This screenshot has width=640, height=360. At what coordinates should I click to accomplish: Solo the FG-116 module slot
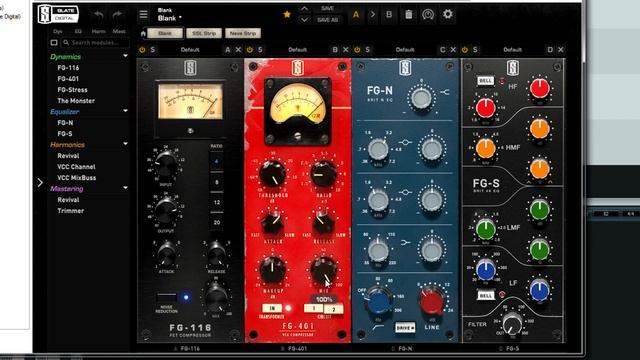[153, 50]
